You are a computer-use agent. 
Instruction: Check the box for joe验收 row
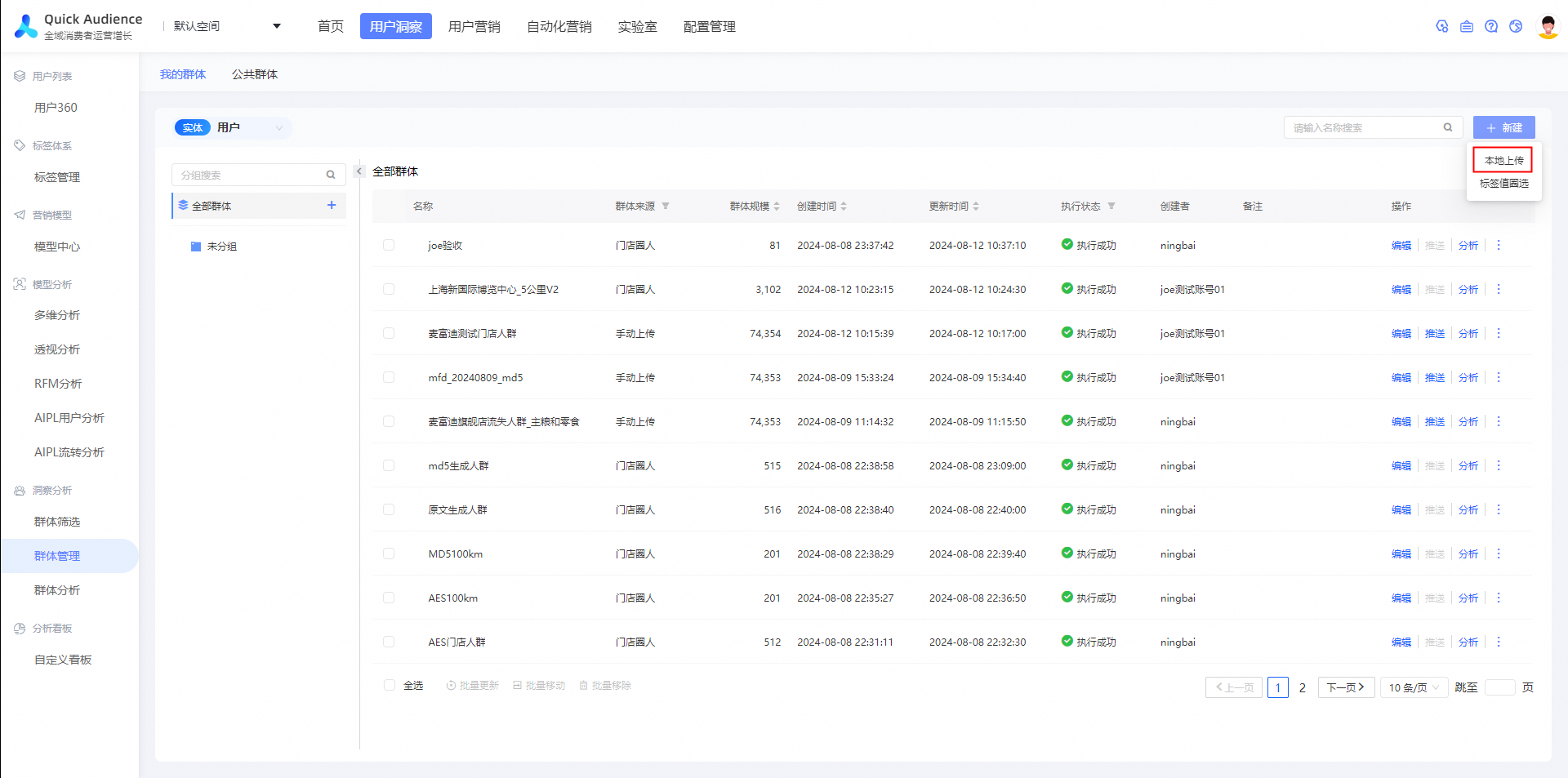tap(389, 245)
